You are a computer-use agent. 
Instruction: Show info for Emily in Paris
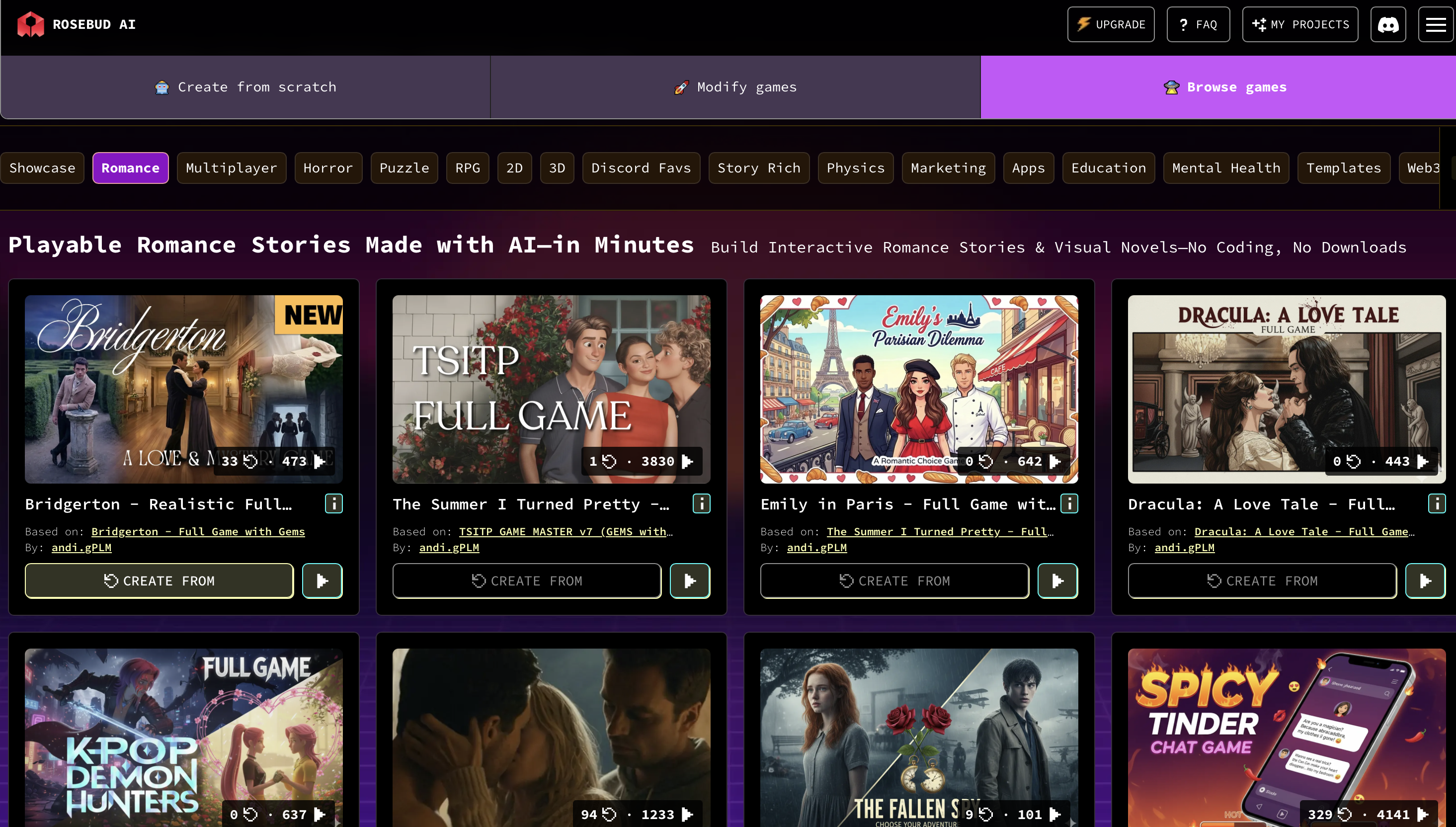point(1069,503)
